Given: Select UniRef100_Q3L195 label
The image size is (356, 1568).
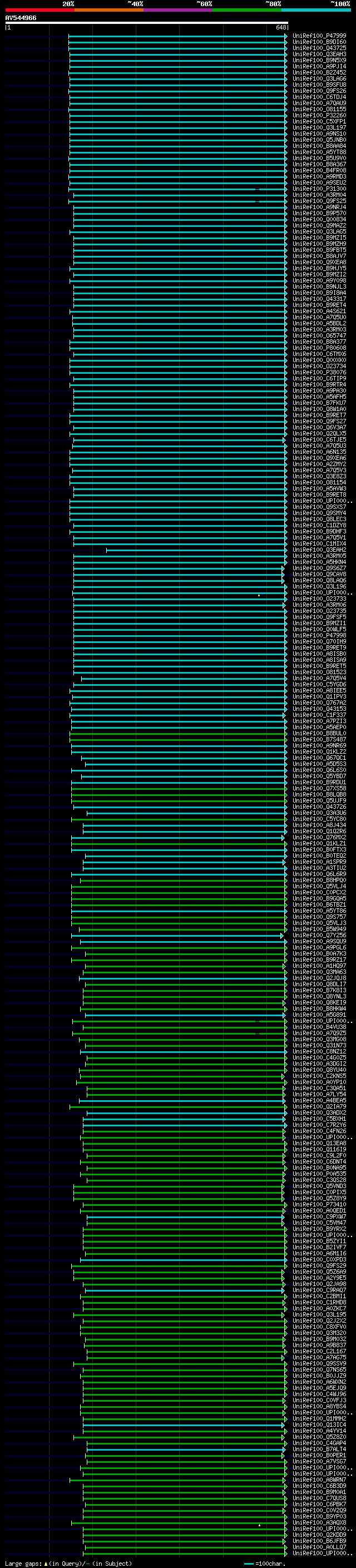Looking at the screenshot, I should tap(319, 1314).
